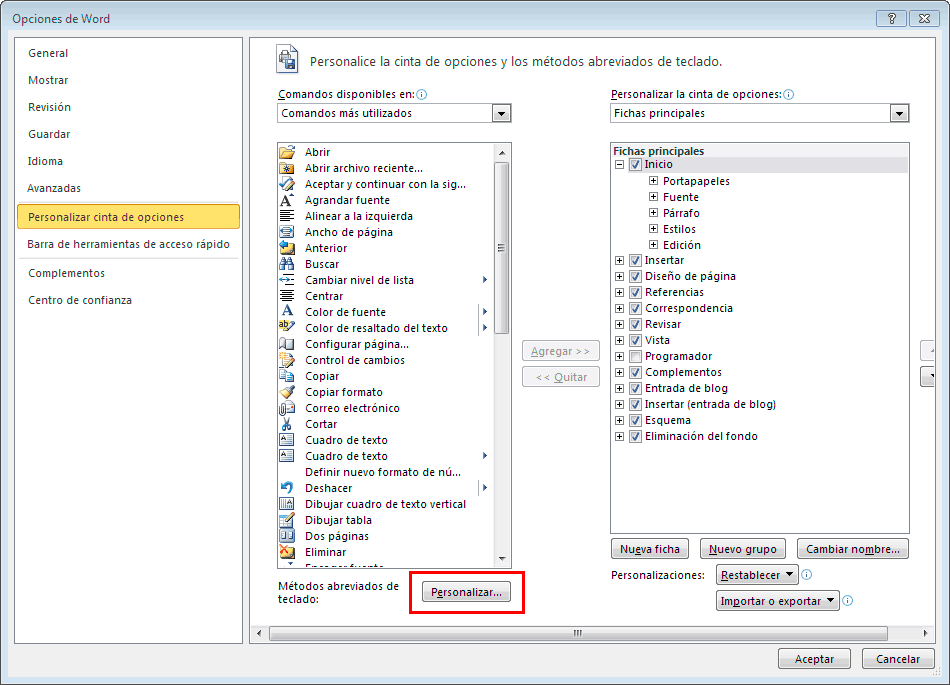Image resolution: width=950 pixels, height=685 pixels.
Task: Toggle the Vista tab checkbox
Action: (x=635, y=340)
